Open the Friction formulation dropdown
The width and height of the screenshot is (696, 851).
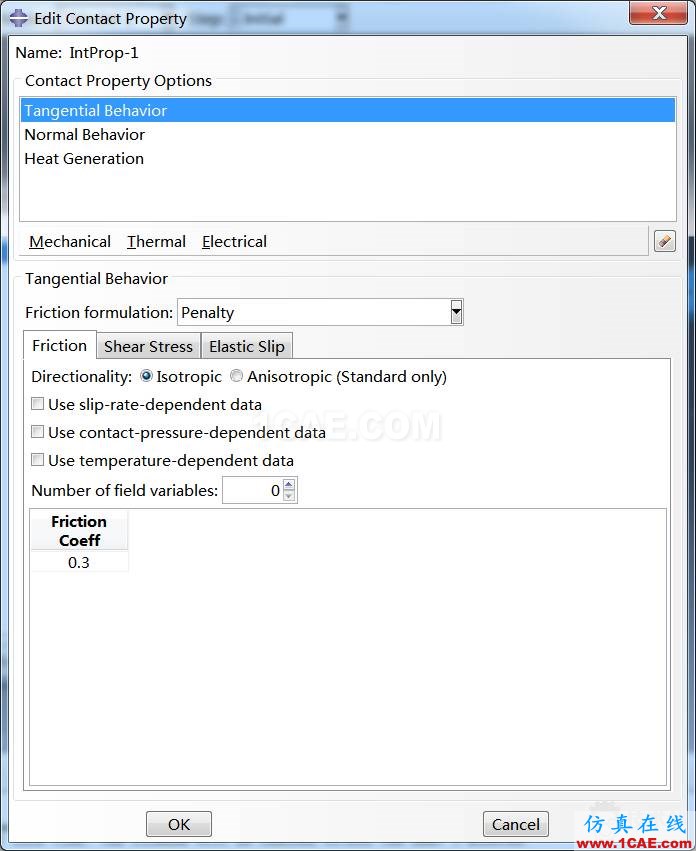457,312
